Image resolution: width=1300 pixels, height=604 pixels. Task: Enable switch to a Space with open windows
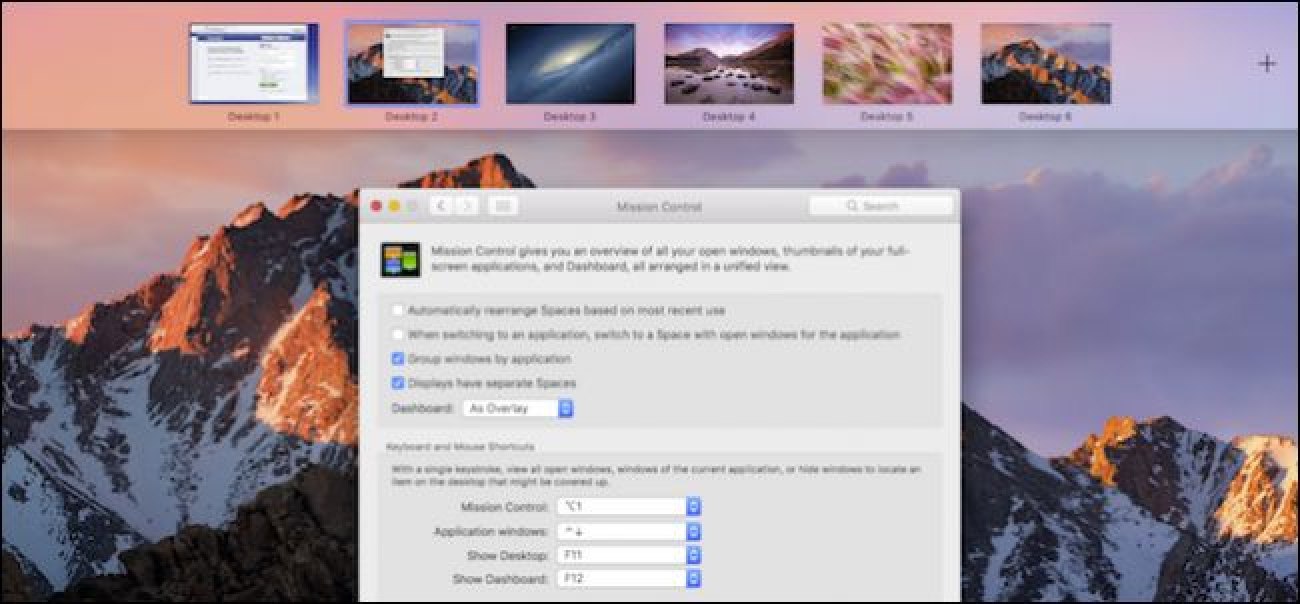click(398, 335)
